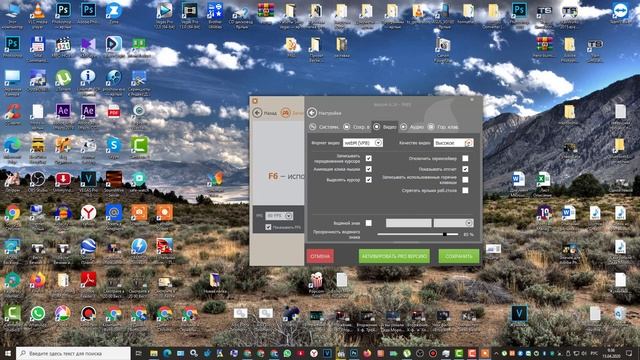Toggle Записывать перемещения курсора checkbox
This screenshot has height=360, width=640.
(x=369, y=158)
